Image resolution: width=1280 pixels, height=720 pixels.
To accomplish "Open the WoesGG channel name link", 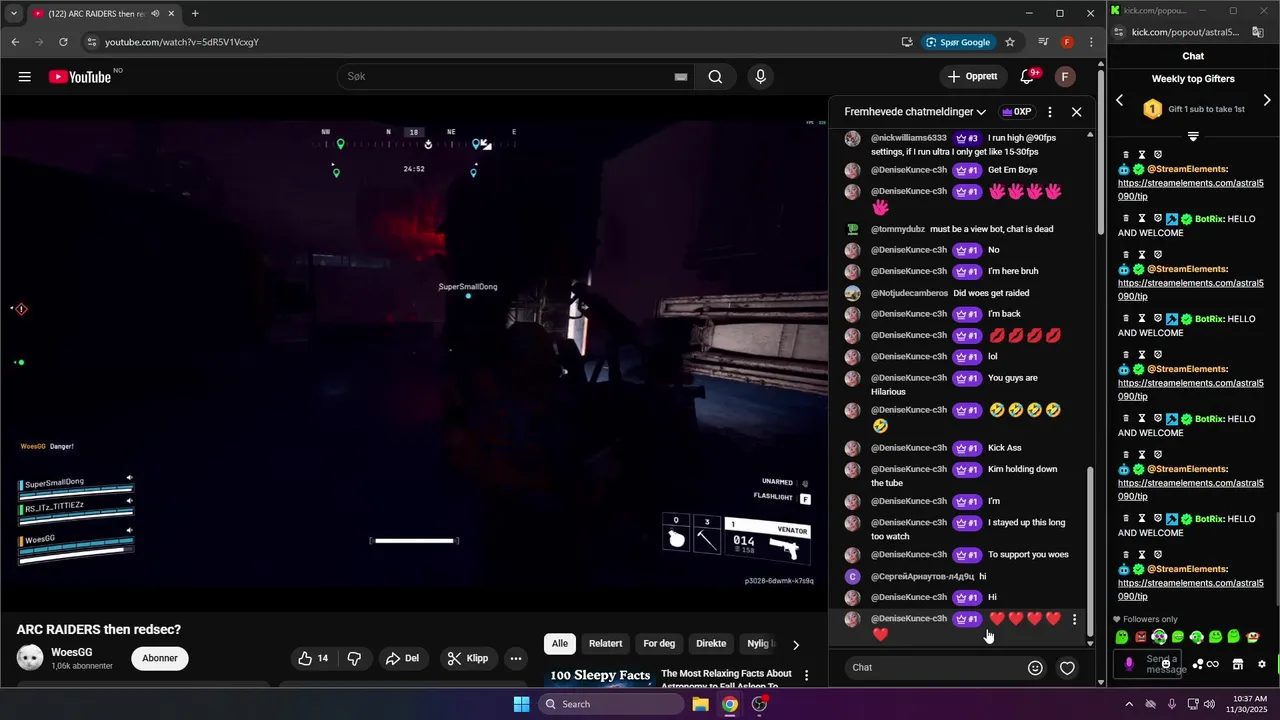I will click(x=72, y=652).
